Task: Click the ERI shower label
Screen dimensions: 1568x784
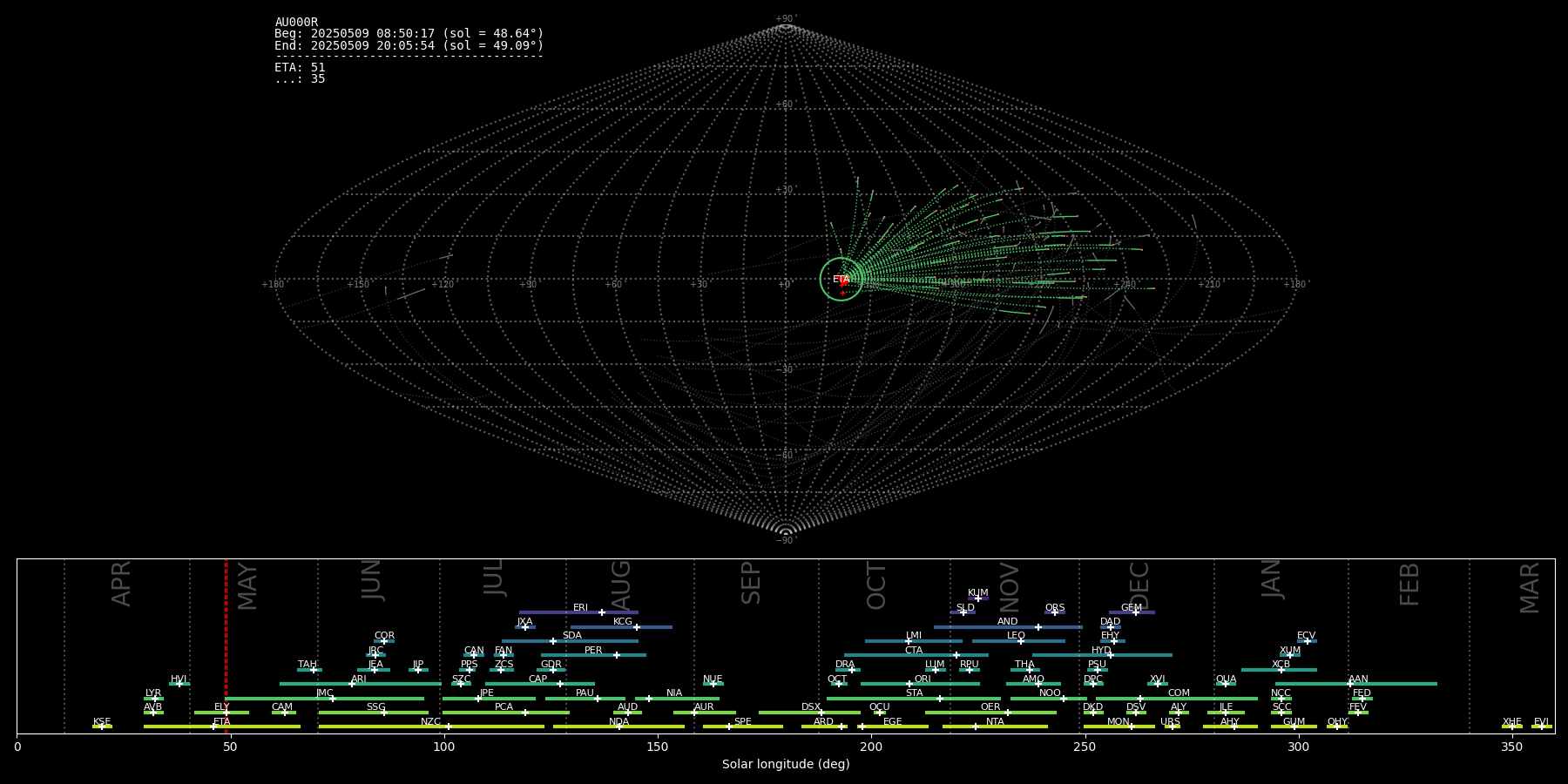Action: [580, 607]
